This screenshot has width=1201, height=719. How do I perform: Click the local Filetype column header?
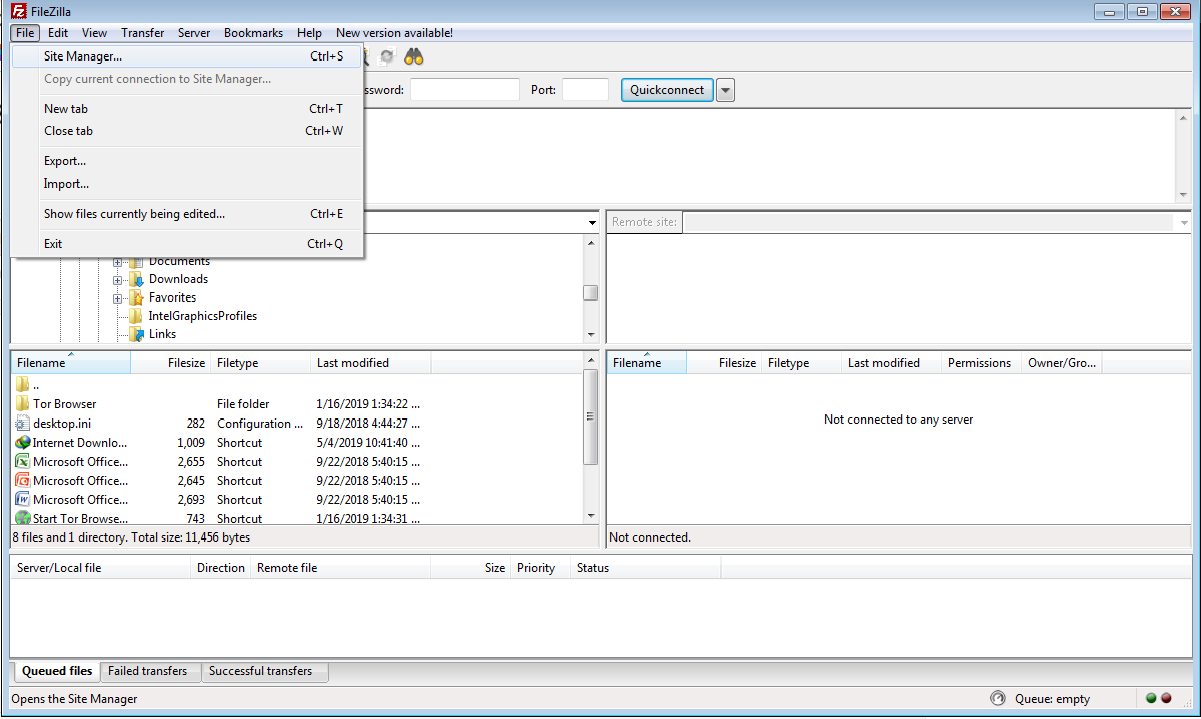click(261, 363)
